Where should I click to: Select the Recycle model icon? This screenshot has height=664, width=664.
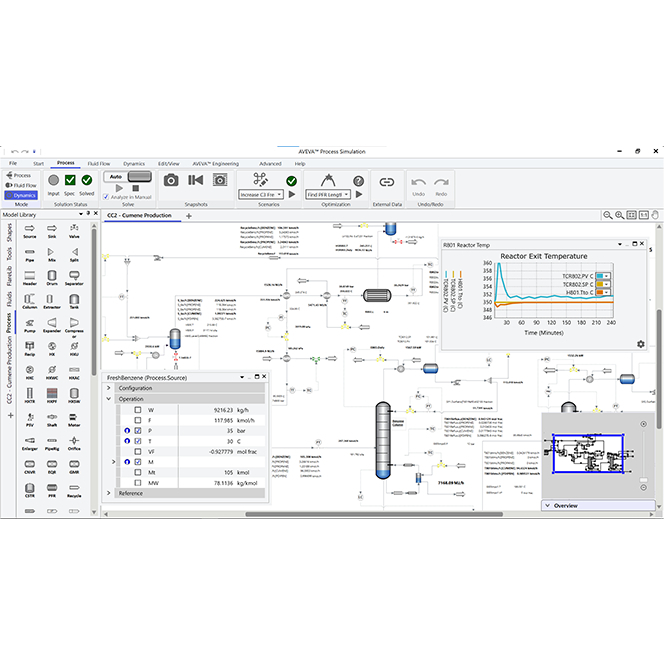point(74,488)
